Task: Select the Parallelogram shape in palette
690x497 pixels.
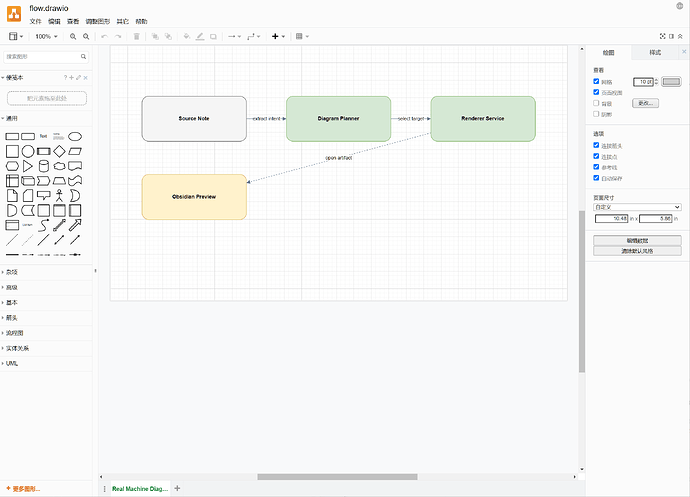Action: (75, 151)
